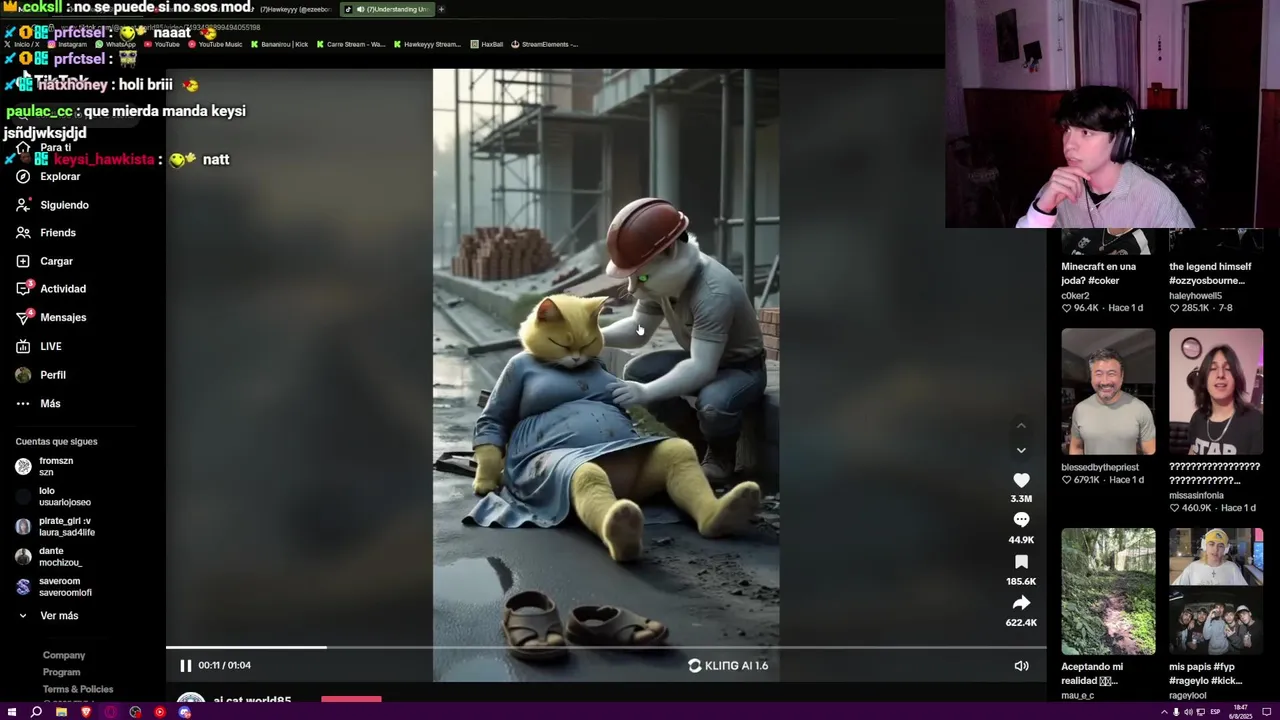Open LIVE section

(51, 346)
